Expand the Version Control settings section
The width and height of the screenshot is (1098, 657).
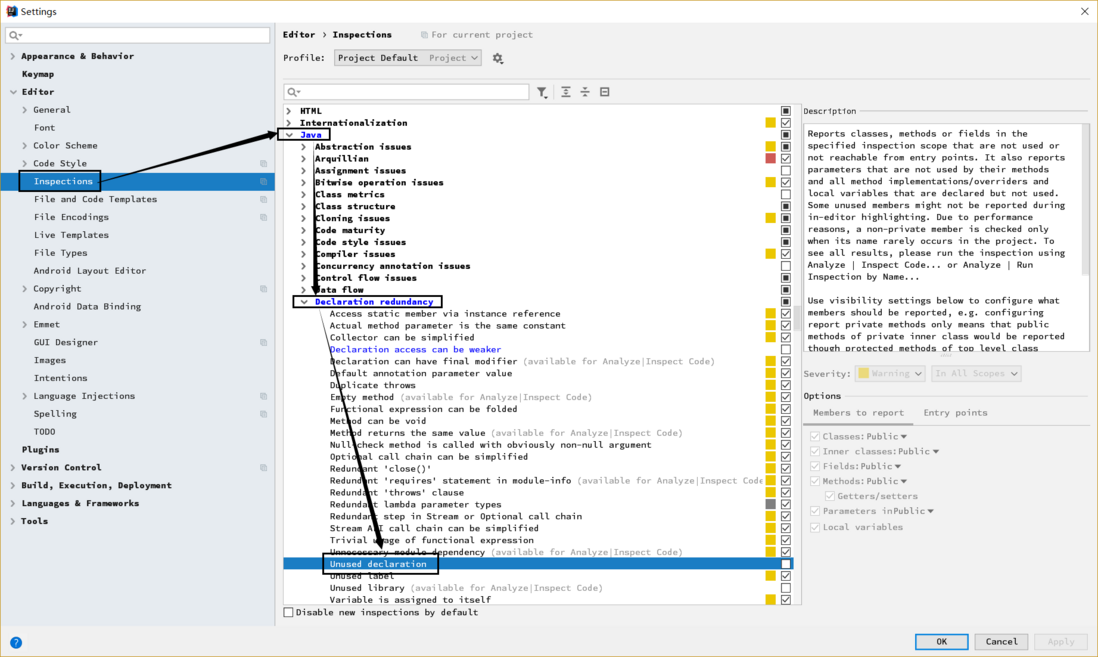(x=13, y=467)
